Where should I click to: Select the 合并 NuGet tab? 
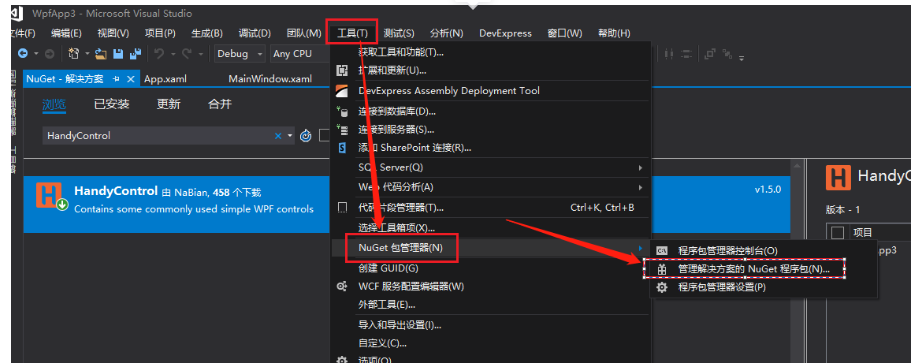click(220, 104)
